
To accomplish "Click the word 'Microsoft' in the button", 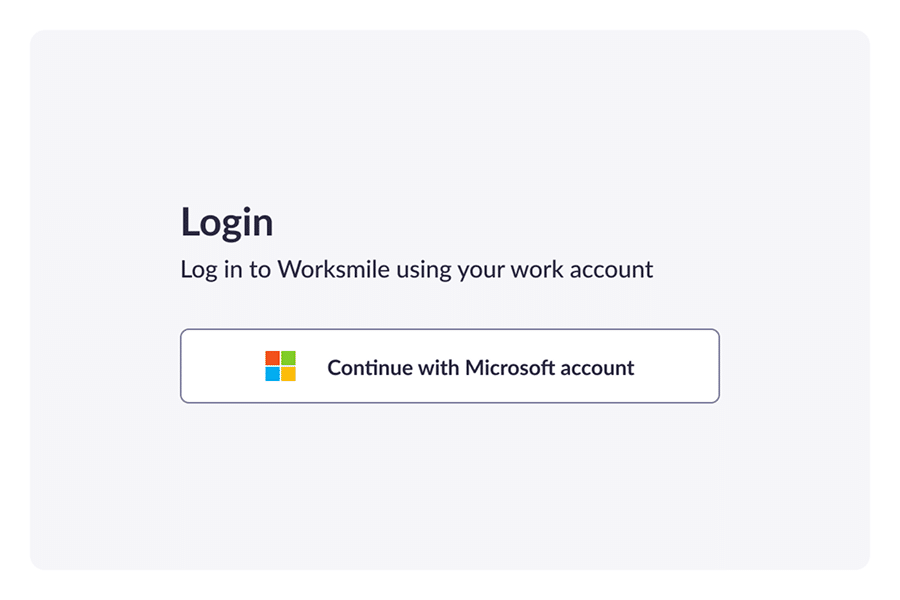I will 510,367.
